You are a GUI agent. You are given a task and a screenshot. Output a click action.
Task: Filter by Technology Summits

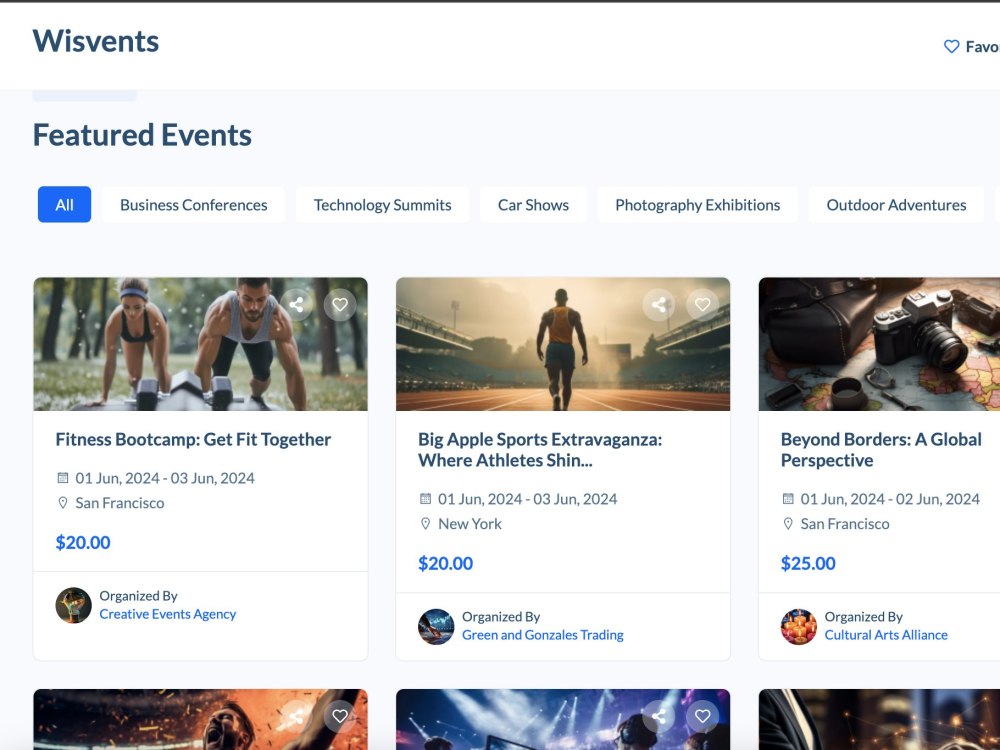[x=383, y=205]
